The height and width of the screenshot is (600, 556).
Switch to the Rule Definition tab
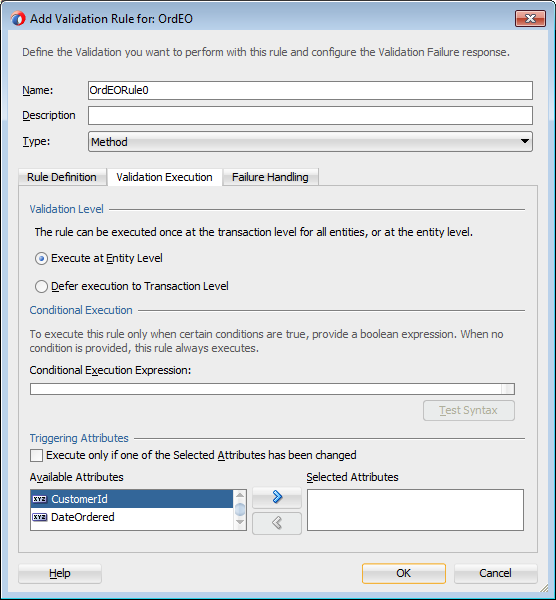62,177
